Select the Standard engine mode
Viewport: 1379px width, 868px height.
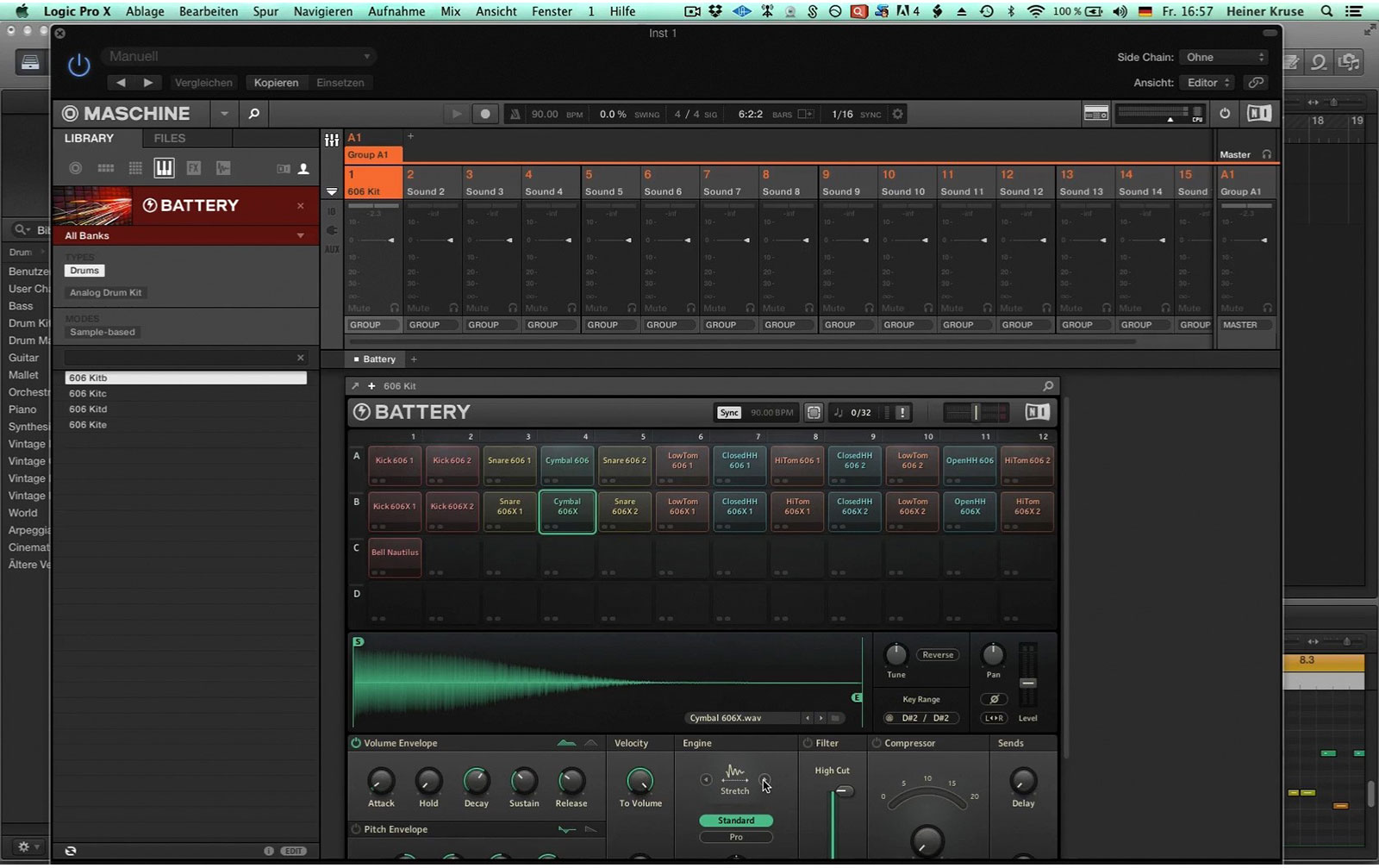[736, 821]
